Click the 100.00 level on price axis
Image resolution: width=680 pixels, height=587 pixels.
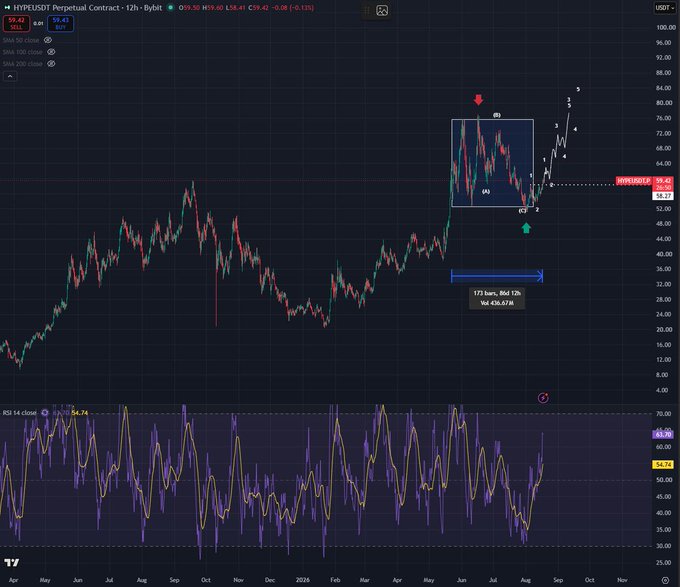666,27
